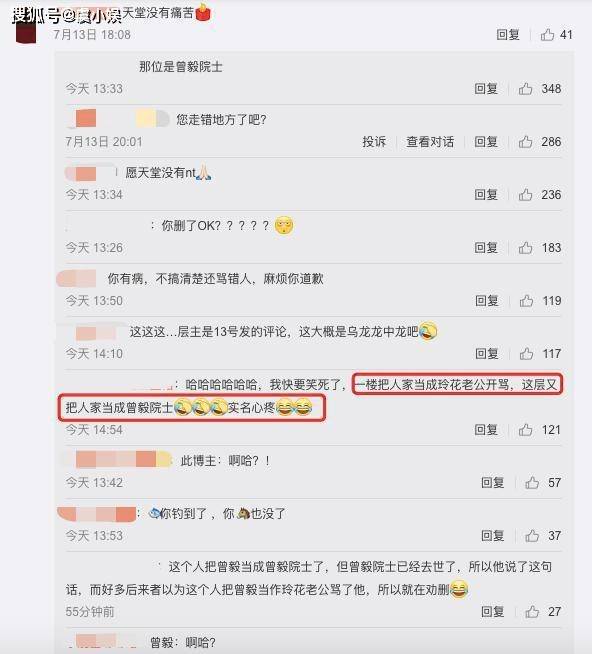The width and height of the screenshot is (592, 654).
Task: Like the highlighted comment with 121 likes
Action: (525, 430)
